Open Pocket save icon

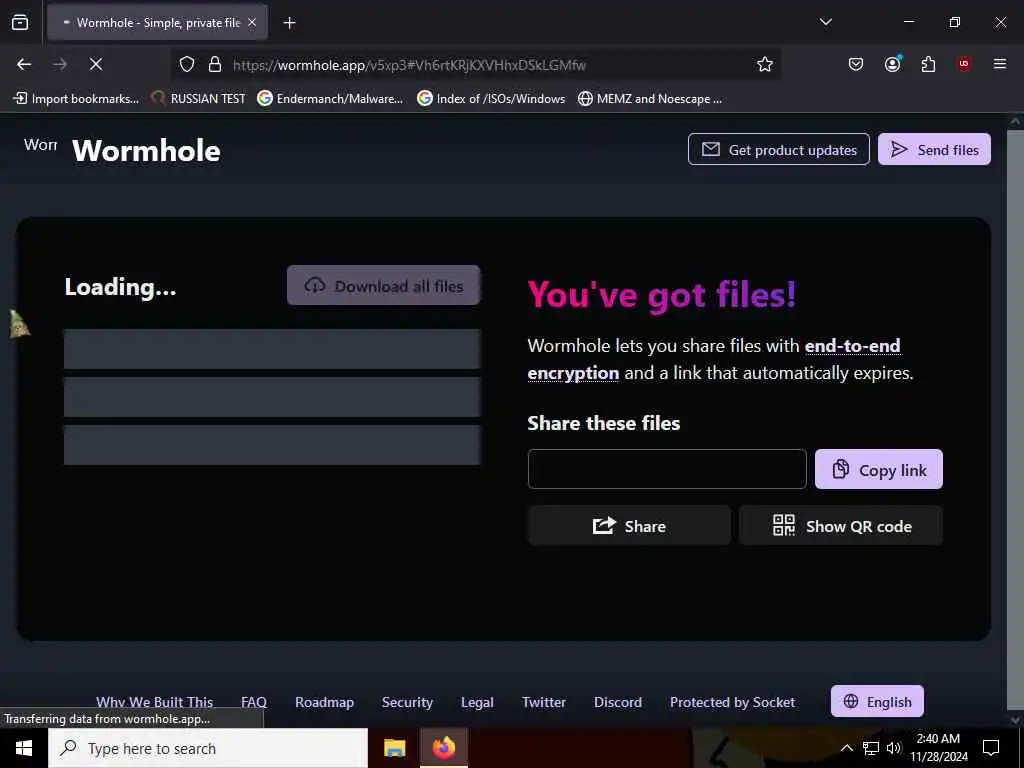tap(856, 64)
